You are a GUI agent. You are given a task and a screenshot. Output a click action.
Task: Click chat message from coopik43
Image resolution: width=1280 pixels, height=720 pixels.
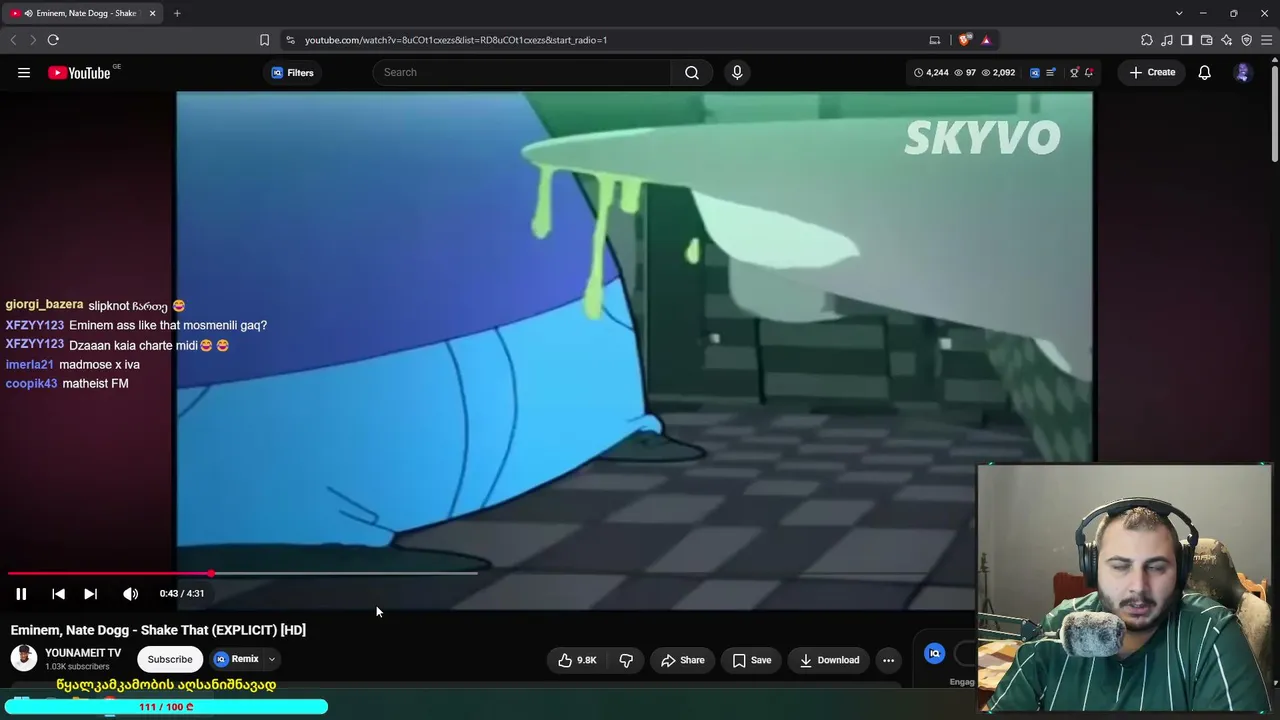95,384
